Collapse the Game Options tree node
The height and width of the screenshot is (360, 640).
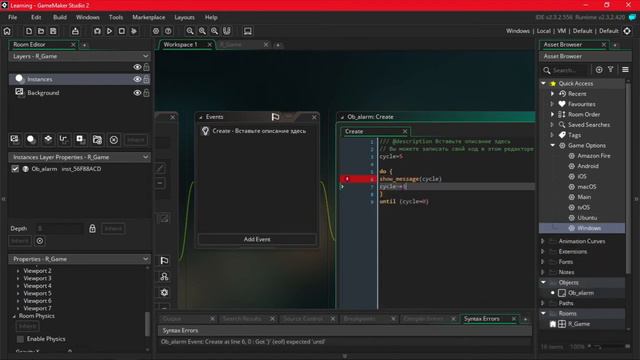[553, 145]
